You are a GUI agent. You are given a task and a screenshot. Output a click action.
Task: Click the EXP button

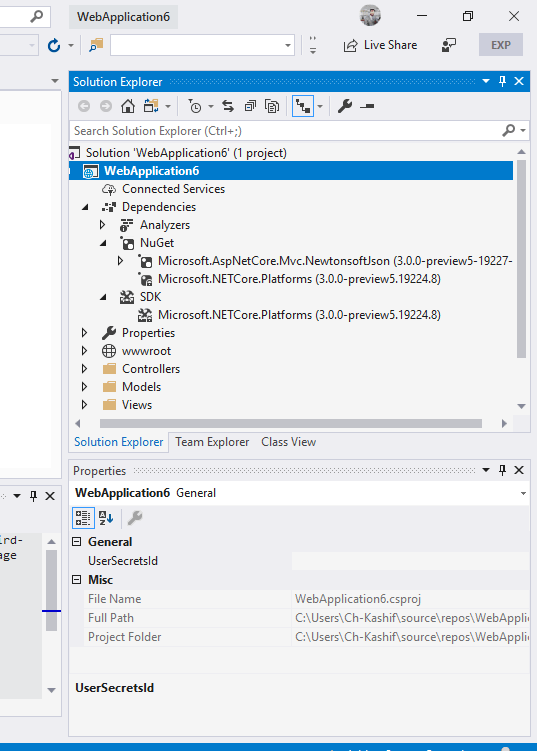pos(501,45)
